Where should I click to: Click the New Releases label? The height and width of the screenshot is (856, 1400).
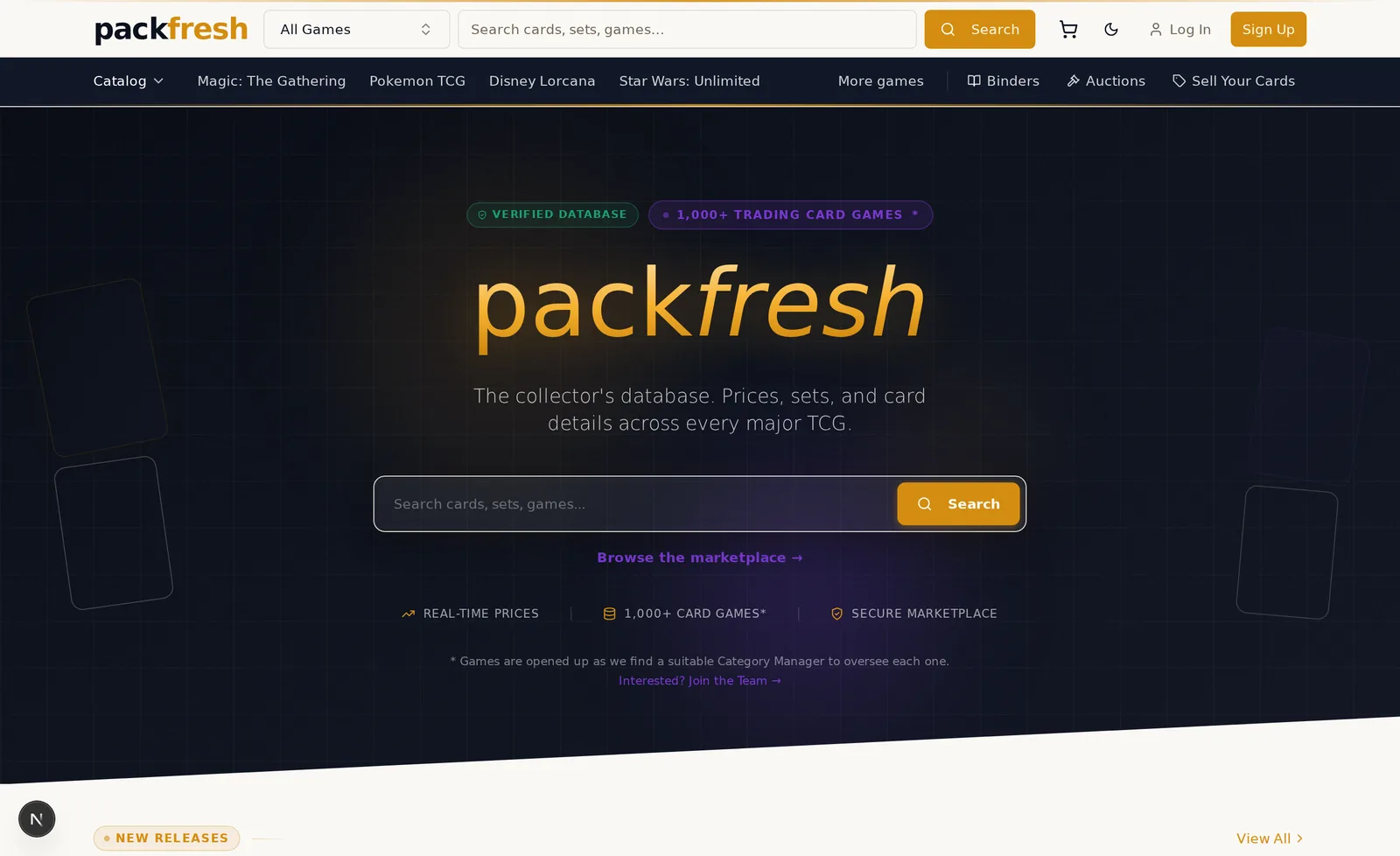click(167, 838)
